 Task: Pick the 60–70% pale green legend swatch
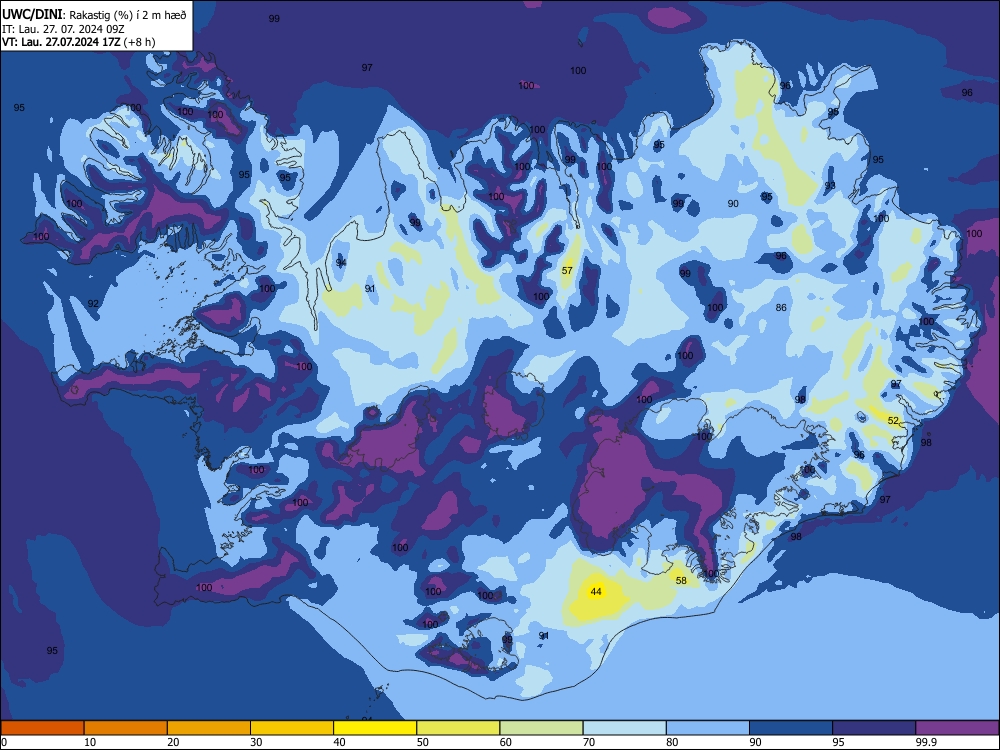pos(541,728)
